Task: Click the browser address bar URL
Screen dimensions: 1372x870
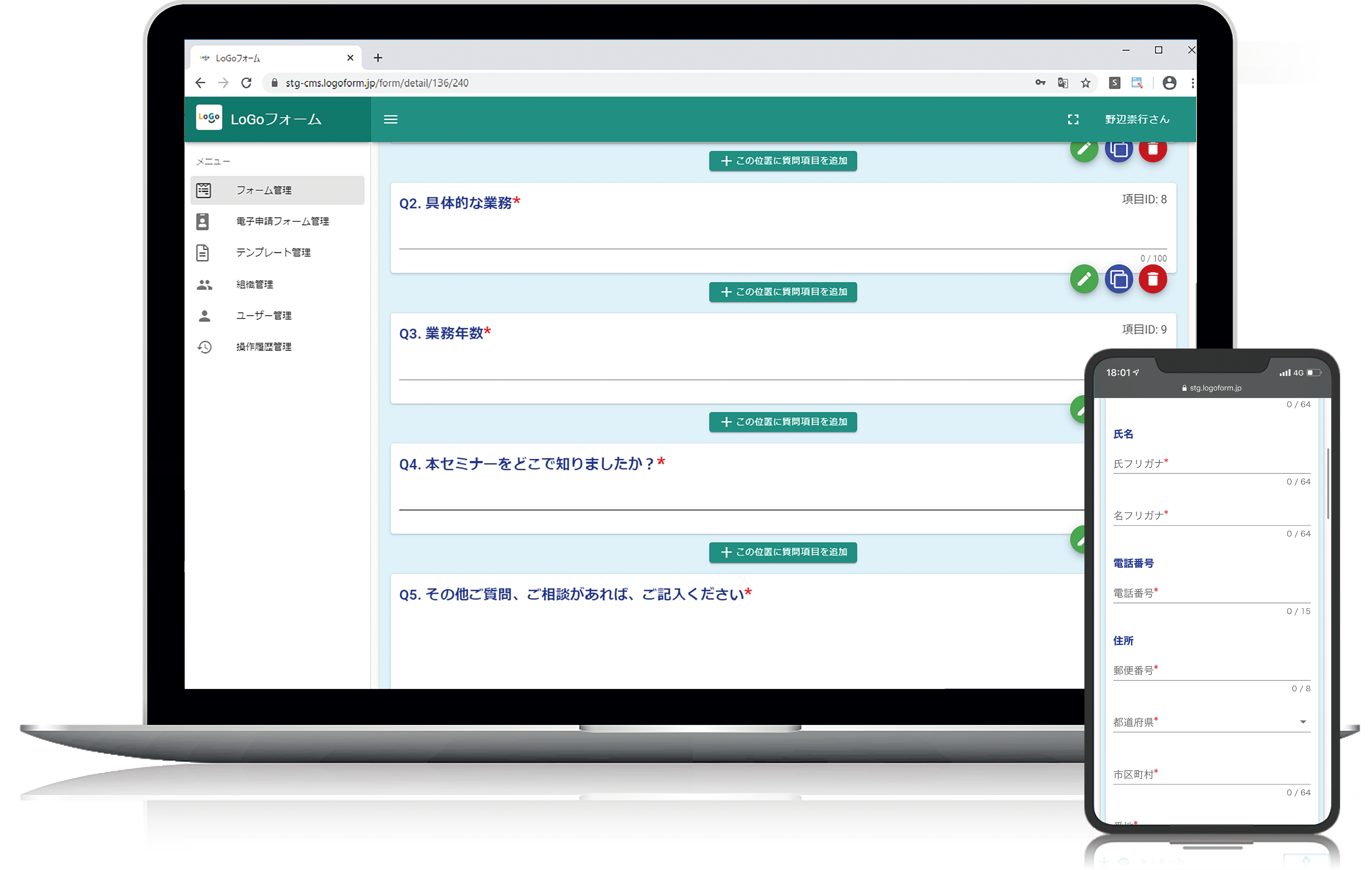Action: (377, 83)
